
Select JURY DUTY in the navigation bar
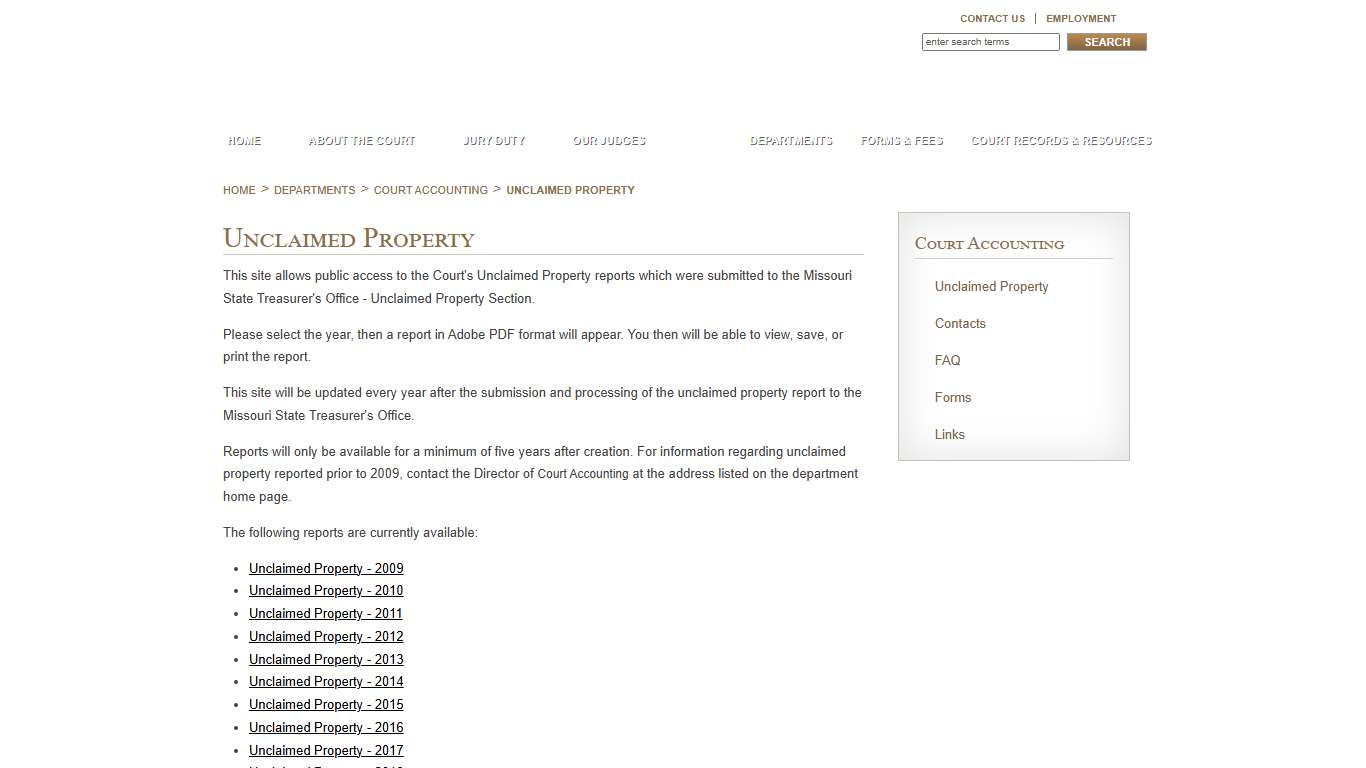tap(494, 141)
